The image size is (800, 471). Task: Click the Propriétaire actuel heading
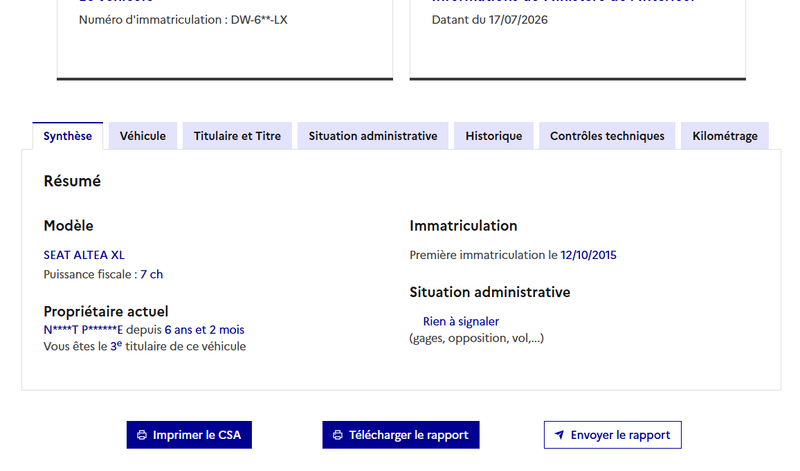coord(106,311)
